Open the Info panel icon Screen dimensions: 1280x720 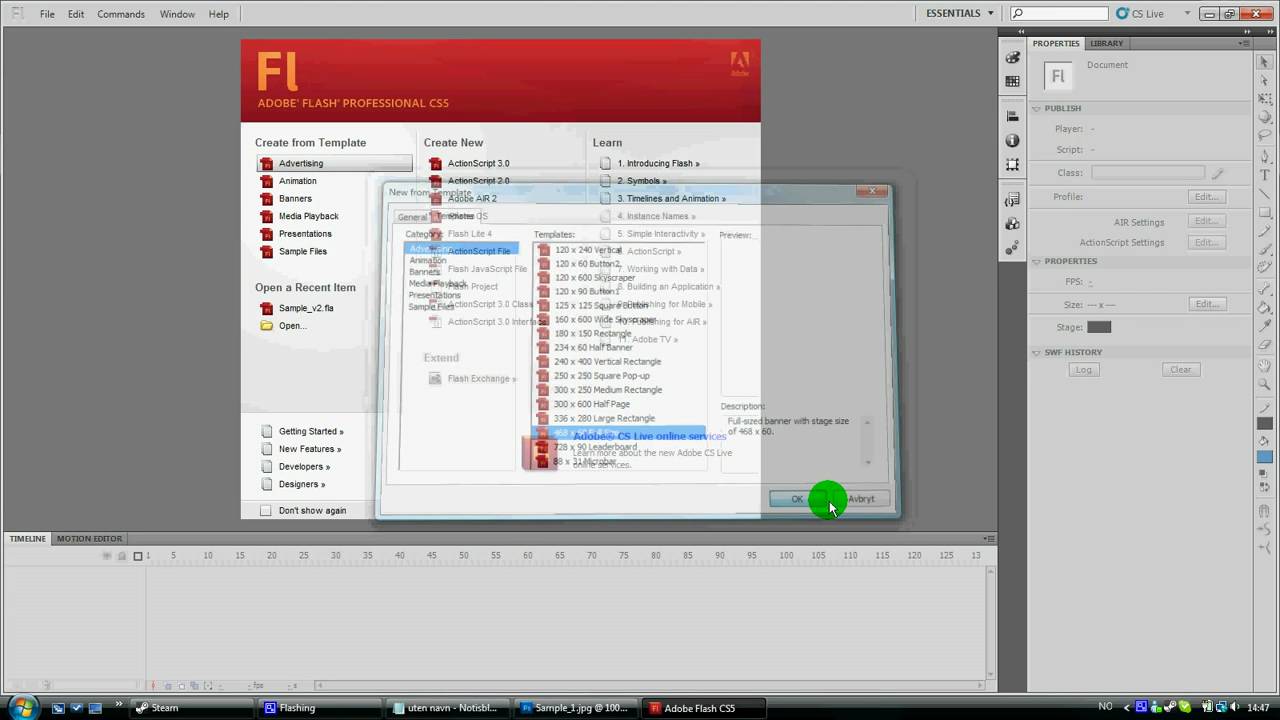(1012, 141)
